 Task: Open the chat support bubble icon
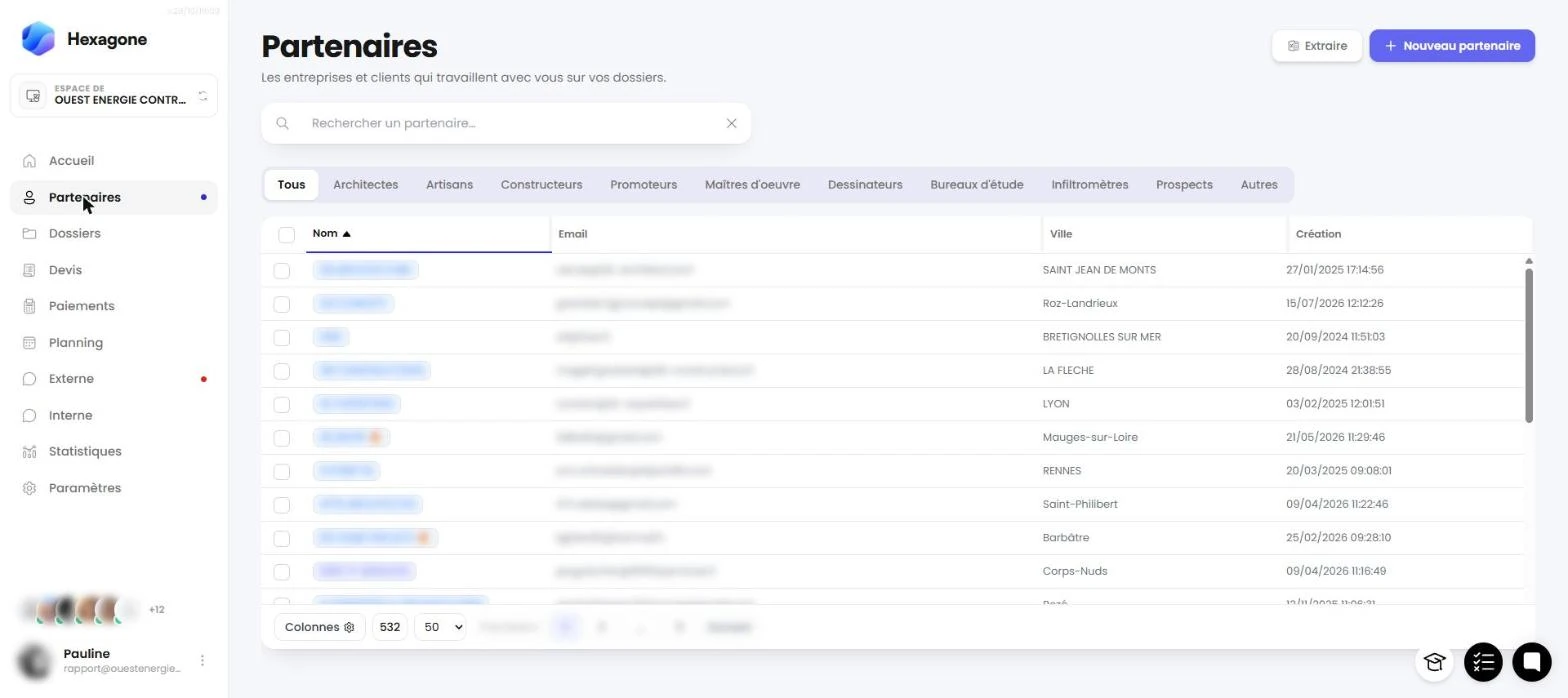(1531, 661)
